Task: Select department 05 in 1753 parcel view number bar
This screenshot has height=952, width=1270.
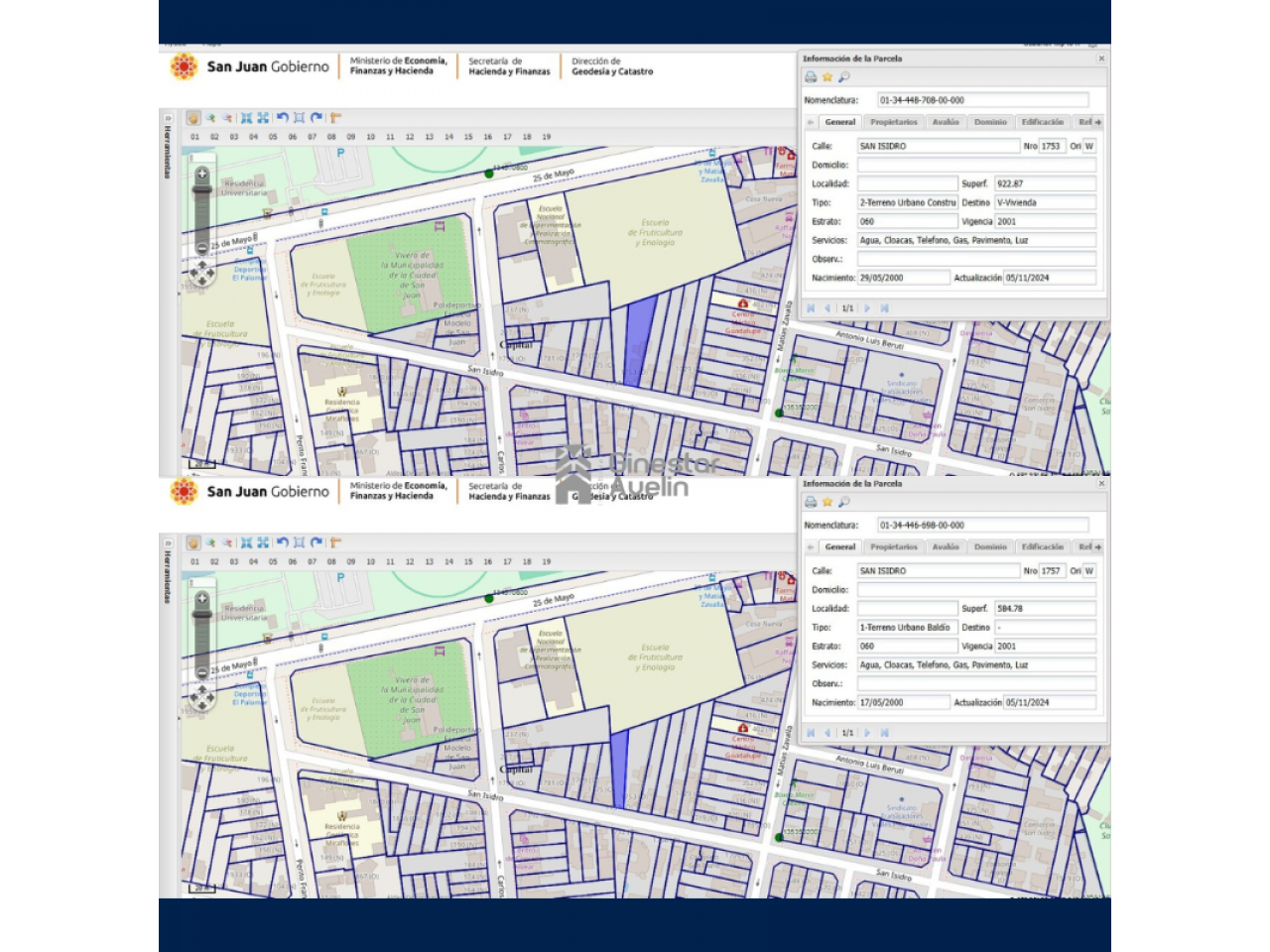Action: (273, 137)
